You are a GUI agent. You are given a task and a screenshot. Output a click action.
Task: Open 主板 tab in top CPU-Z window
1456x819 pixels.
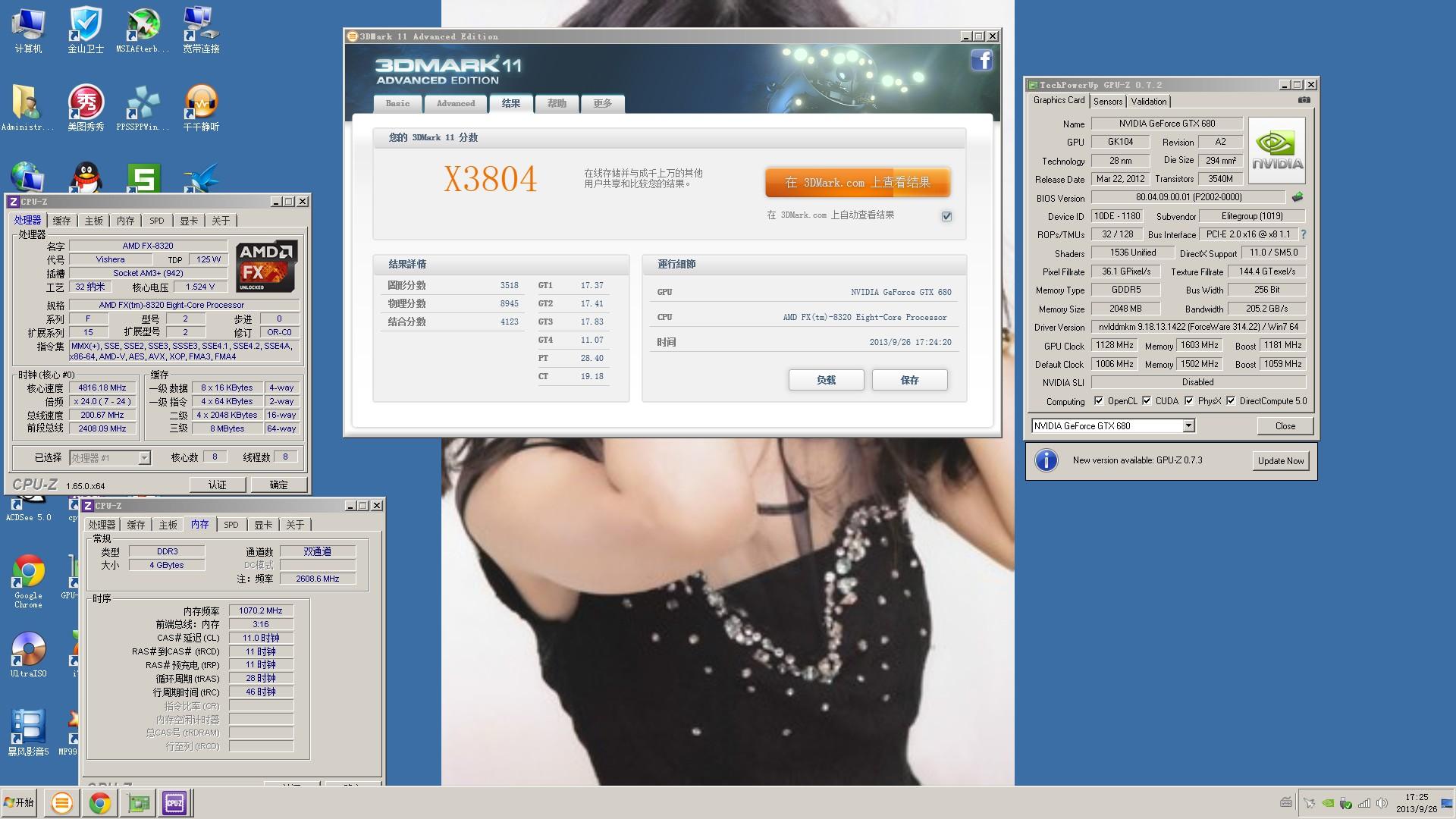pos(93,221)
